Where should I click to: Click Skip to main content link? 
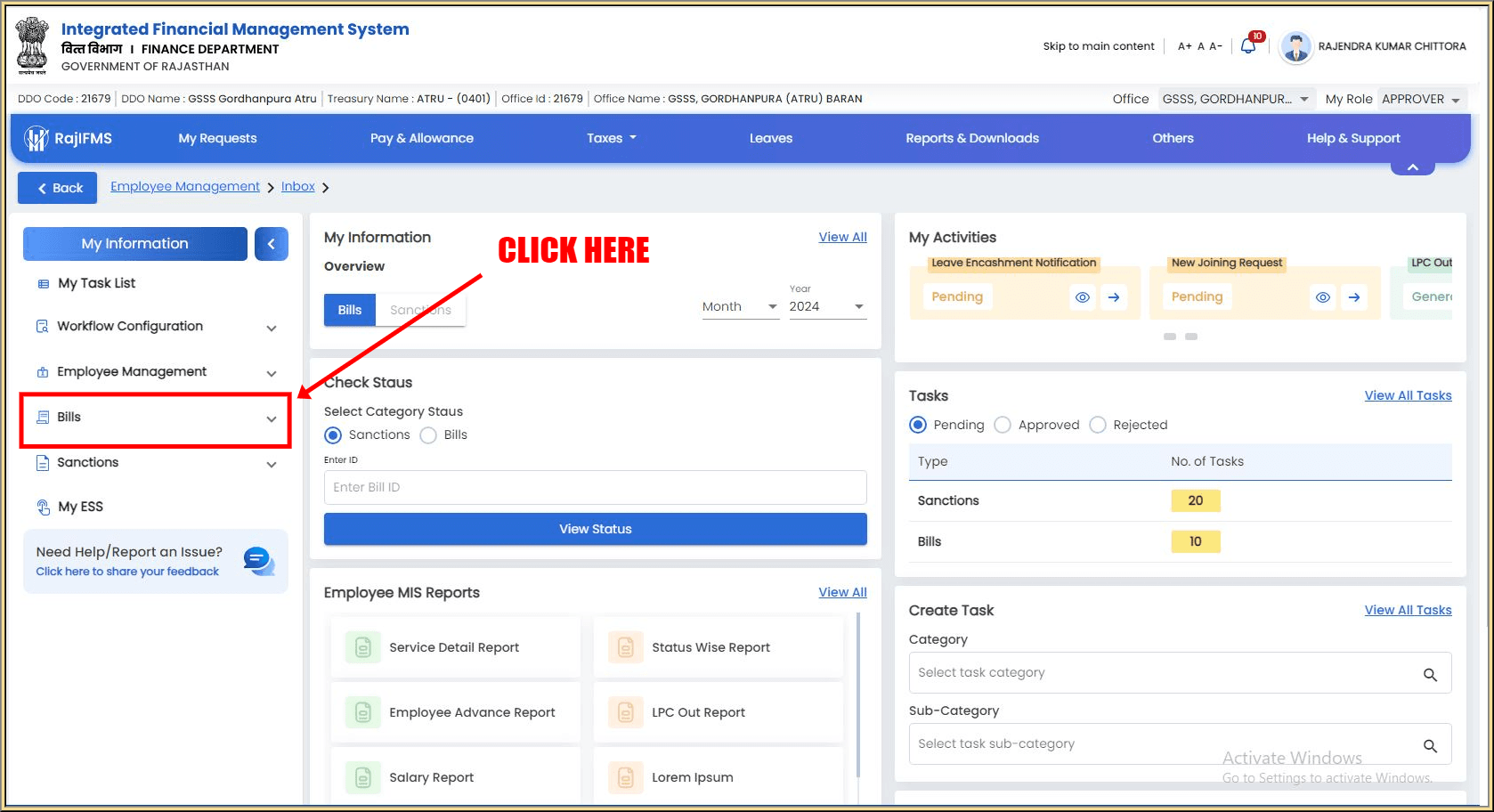point(1099,46)
